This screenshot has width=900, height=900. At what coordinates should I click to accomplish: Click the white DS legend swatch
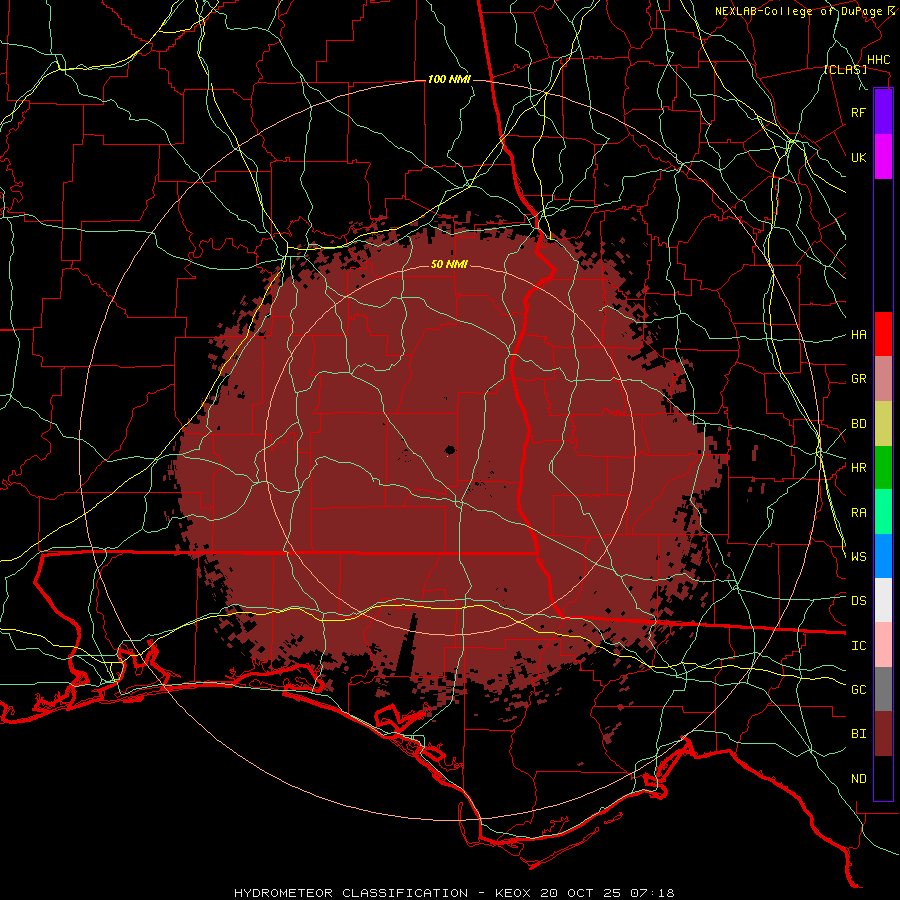(x=883, y=600)
